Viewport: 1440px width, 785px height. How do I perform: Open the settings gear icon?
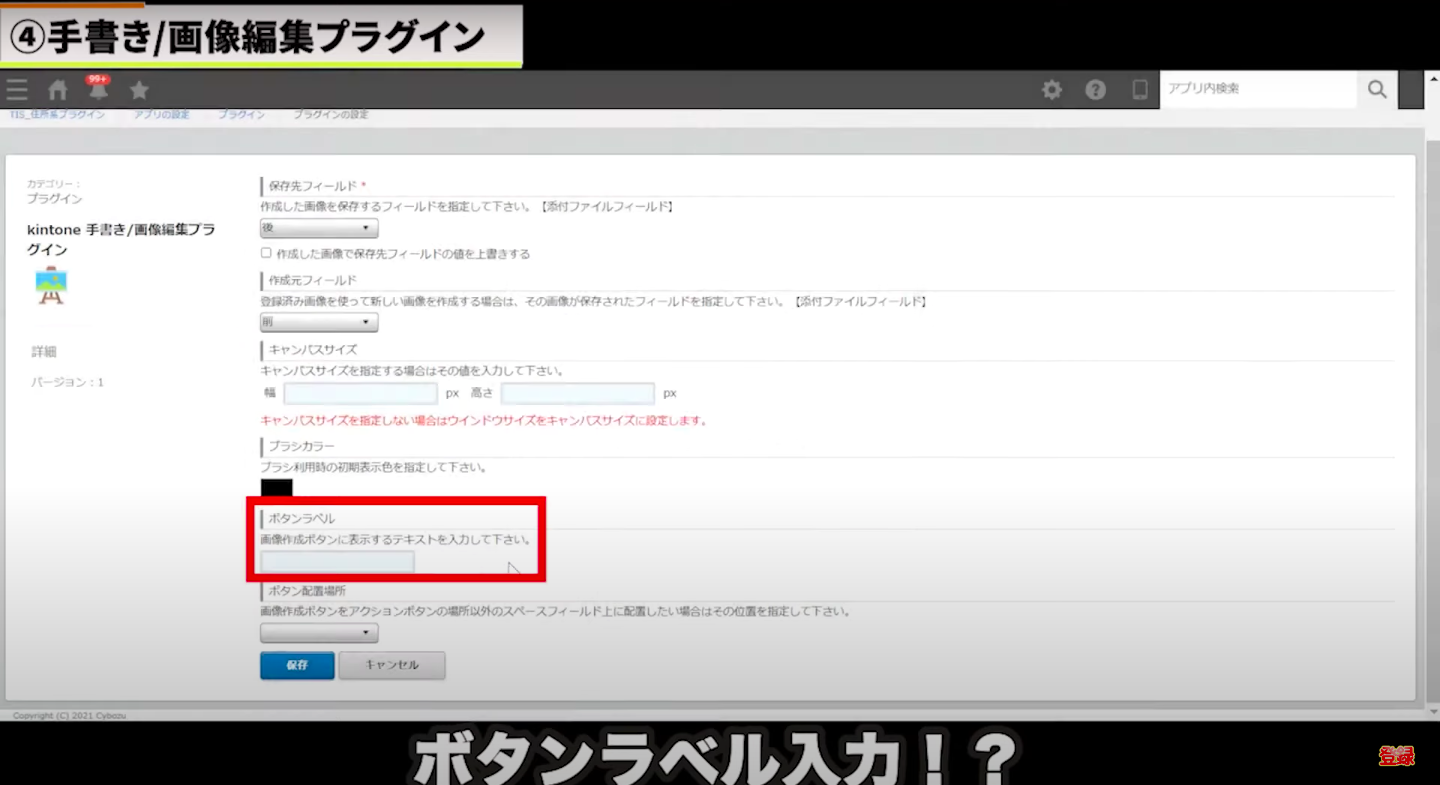[1052, 90]
